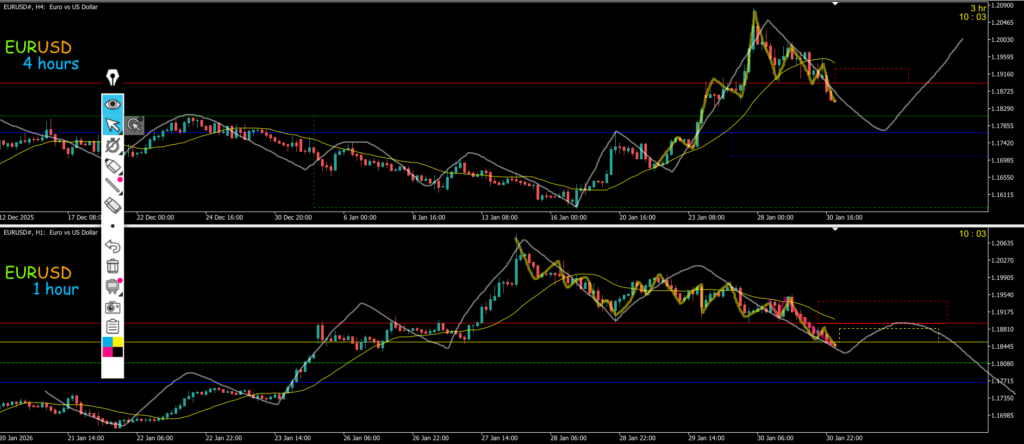Select the arrow cursor tool
1024x444 pixels.
click(113, 125)
